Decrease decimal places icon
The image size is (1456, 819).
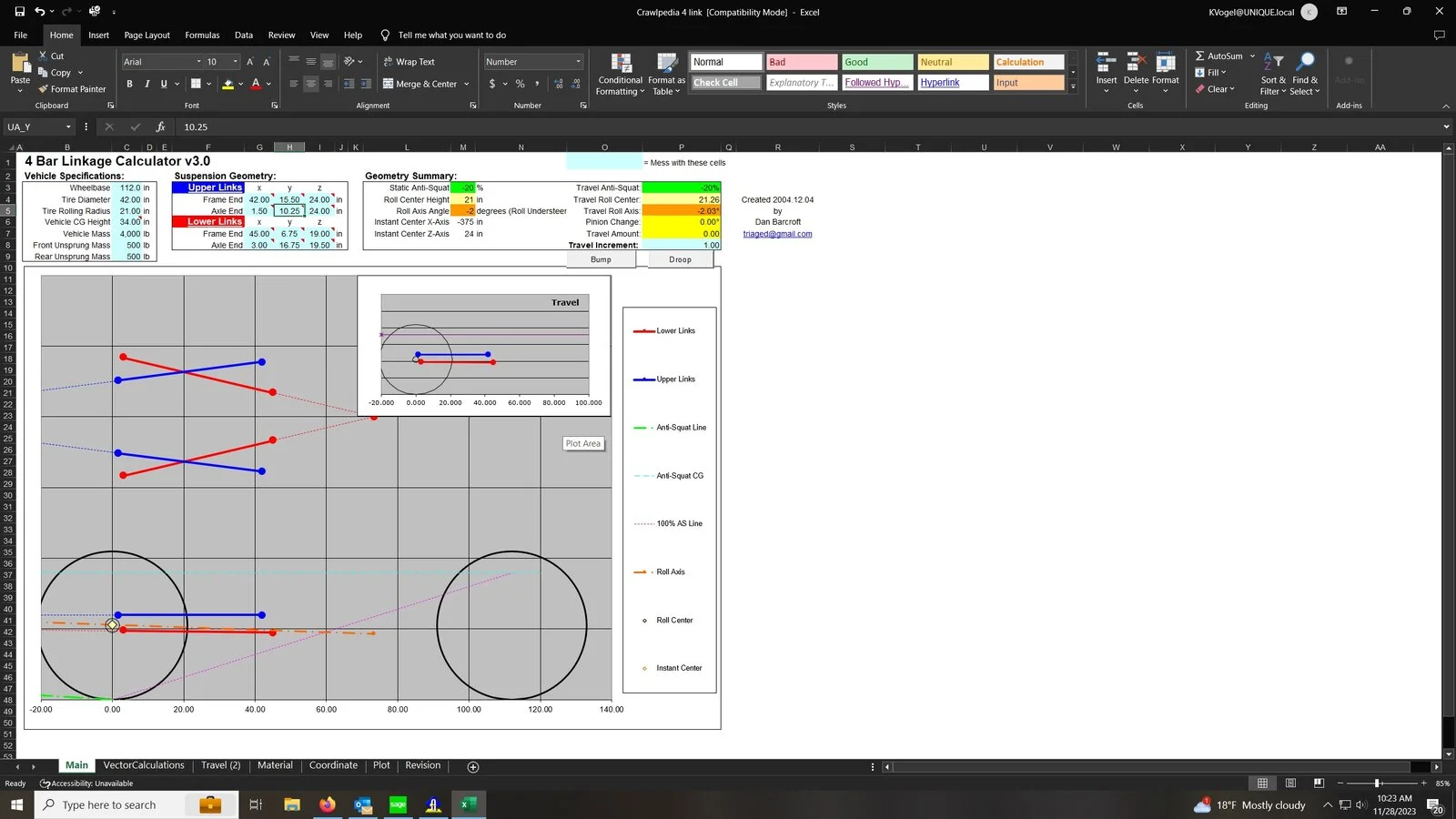click(575, 84)
